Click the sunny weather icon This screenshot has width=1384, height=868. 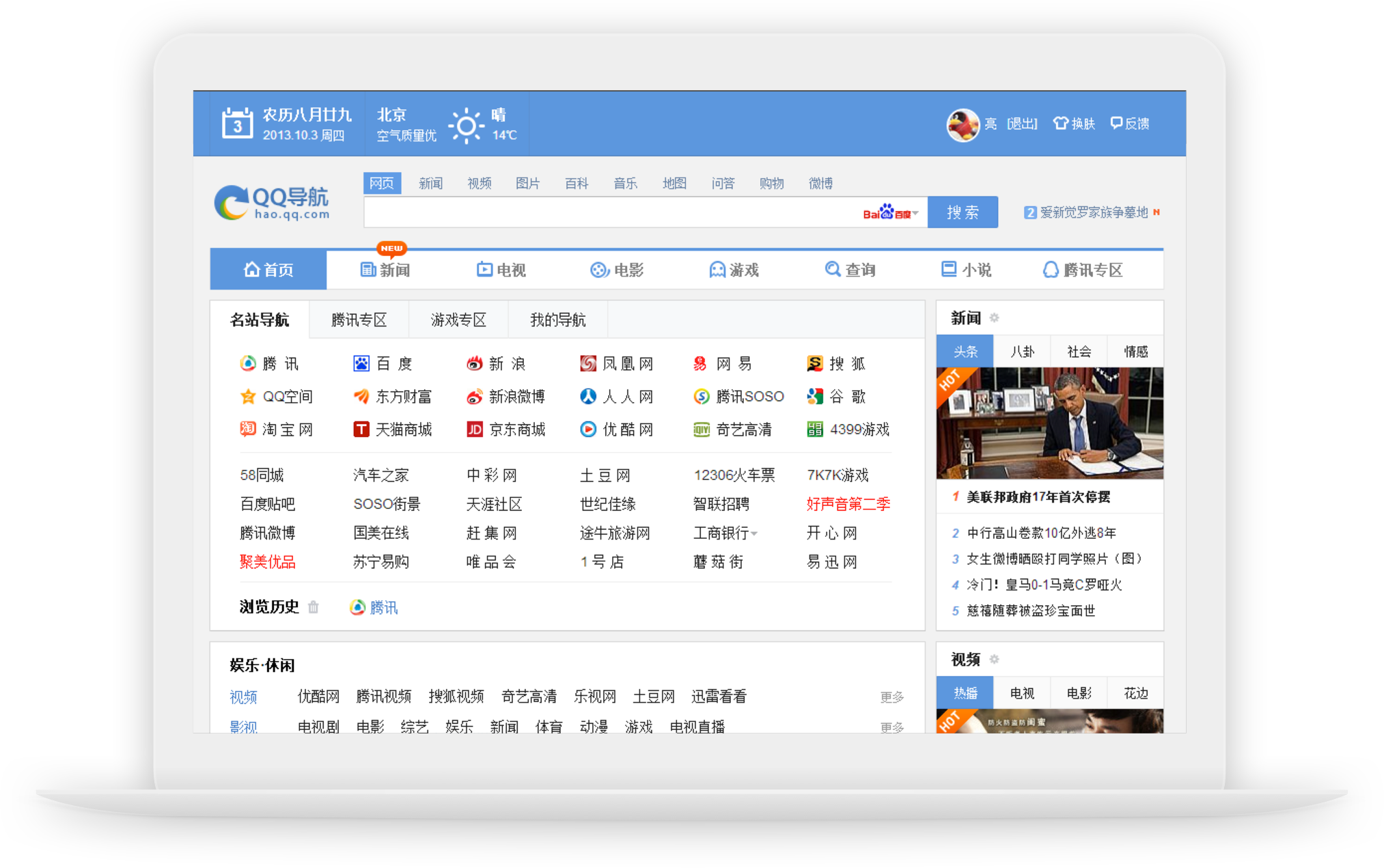(x=466, y=125)
